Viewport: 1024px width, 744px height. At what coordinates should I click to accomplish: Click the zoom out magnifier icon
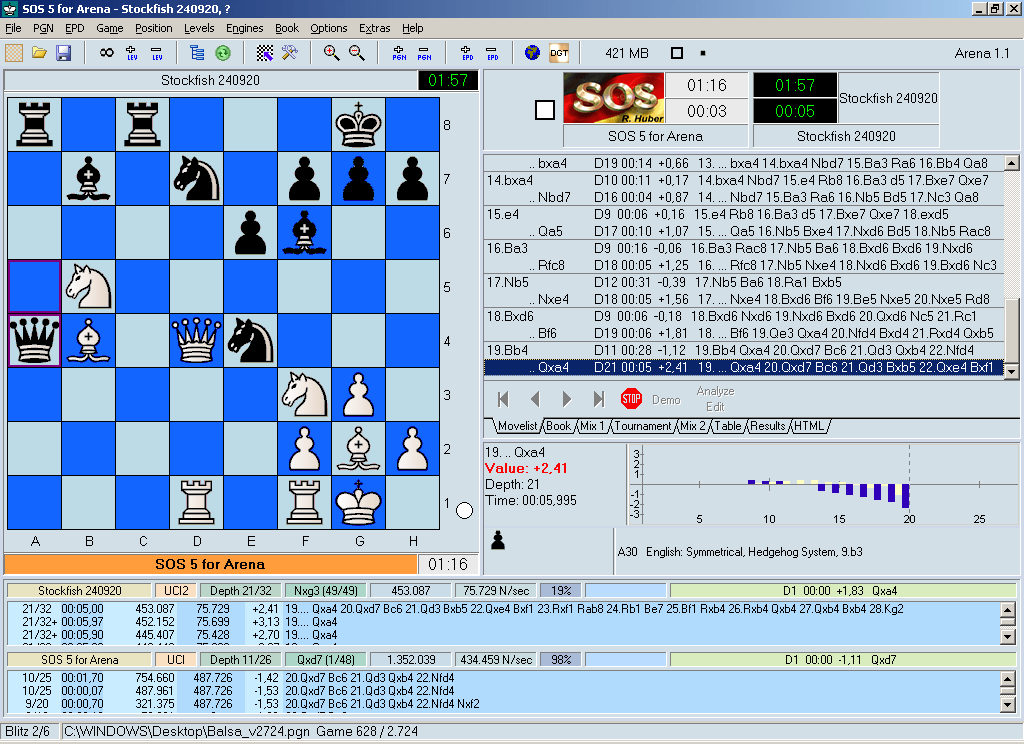pyautogui.click(x=356, y=53)
